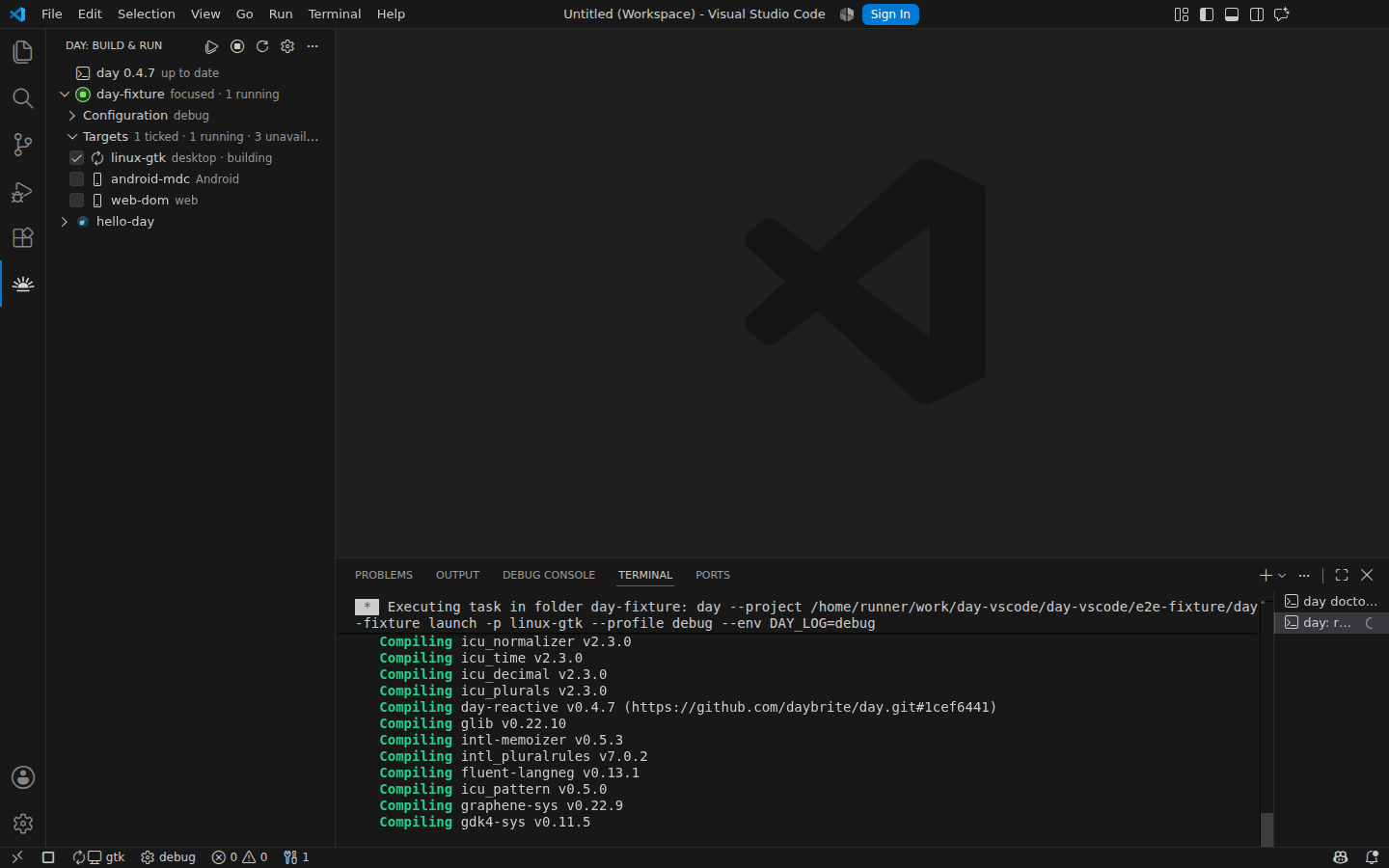This screenshot has width=1389, height=868.
Task: Open the Copilot status icon in status bar
Action: pyautogui.click(x=1340, y=857)
